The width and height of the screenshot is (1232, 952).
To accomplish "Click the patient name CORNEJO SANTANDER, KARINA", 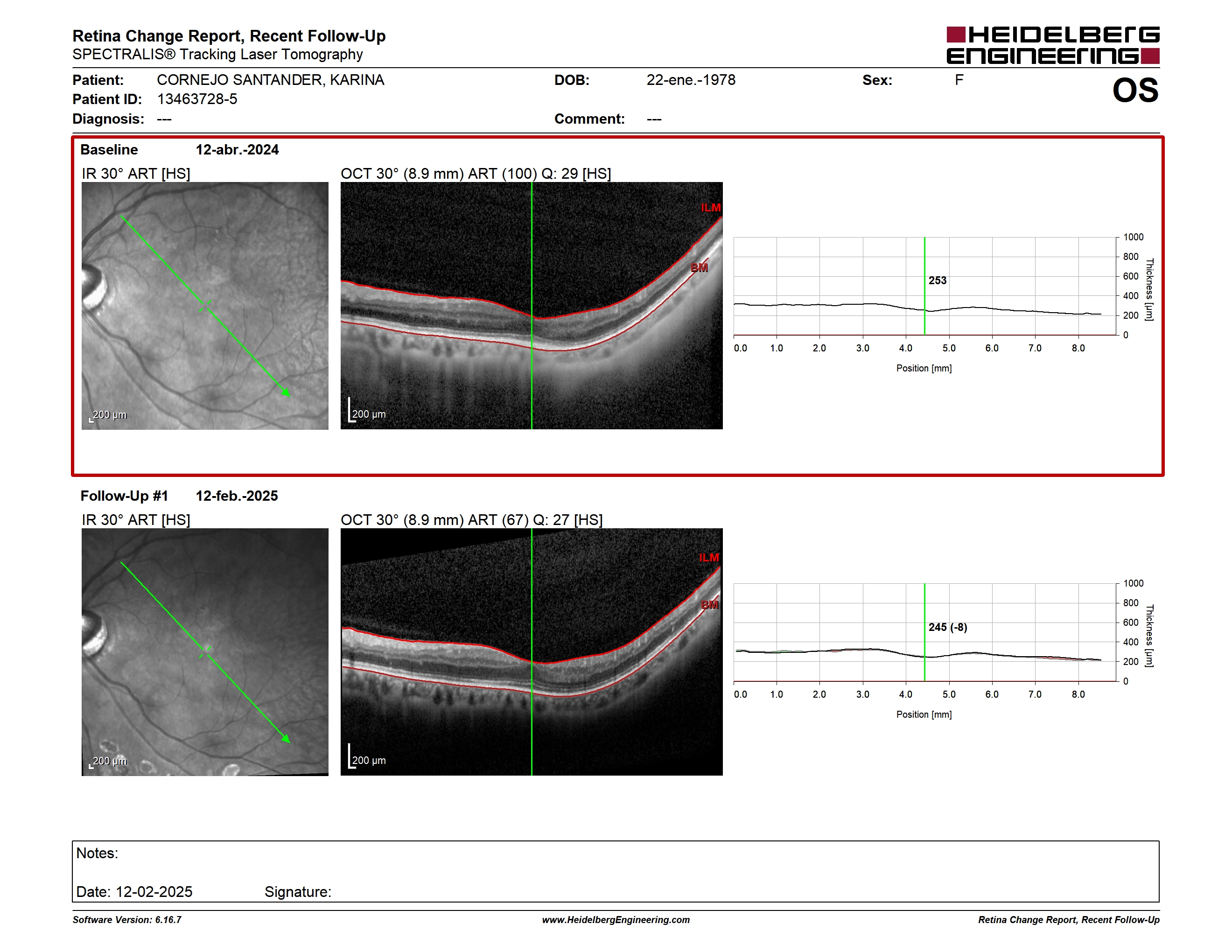I will click(x=270, y=80).
